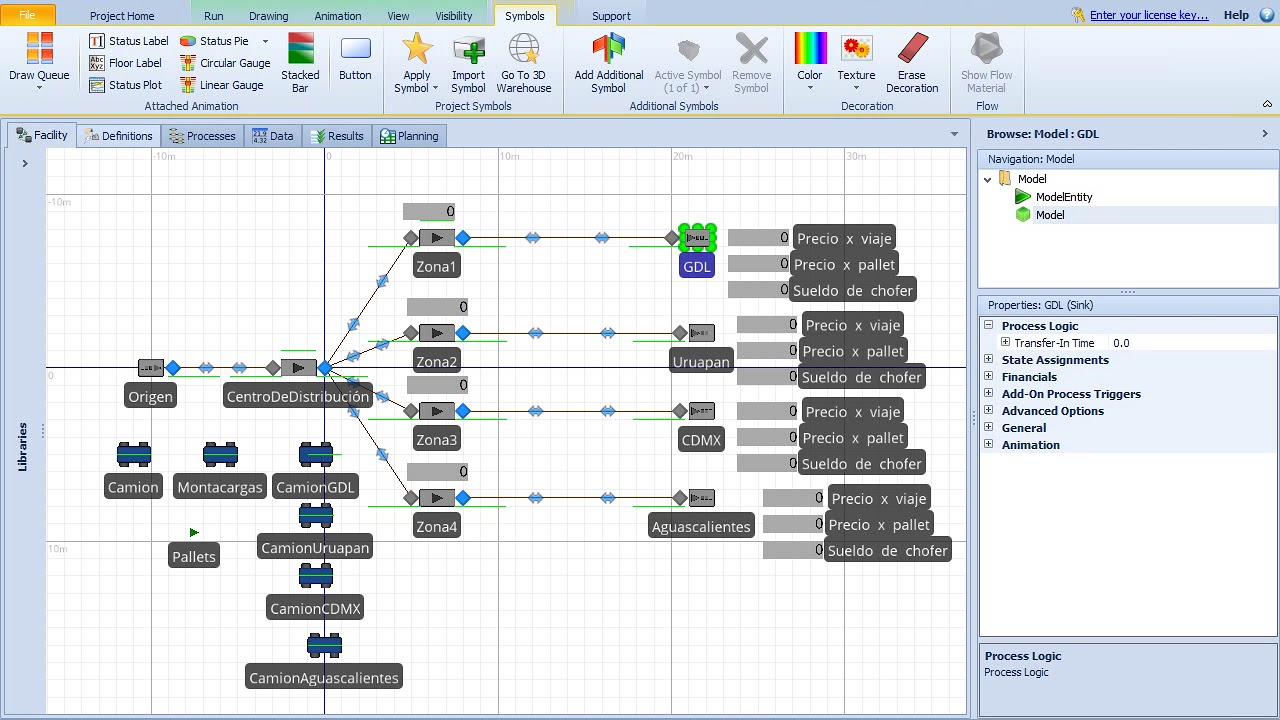Switch to the Animation ribbon tab
This screenshot has width=1280, height=720.
[338, 16]
